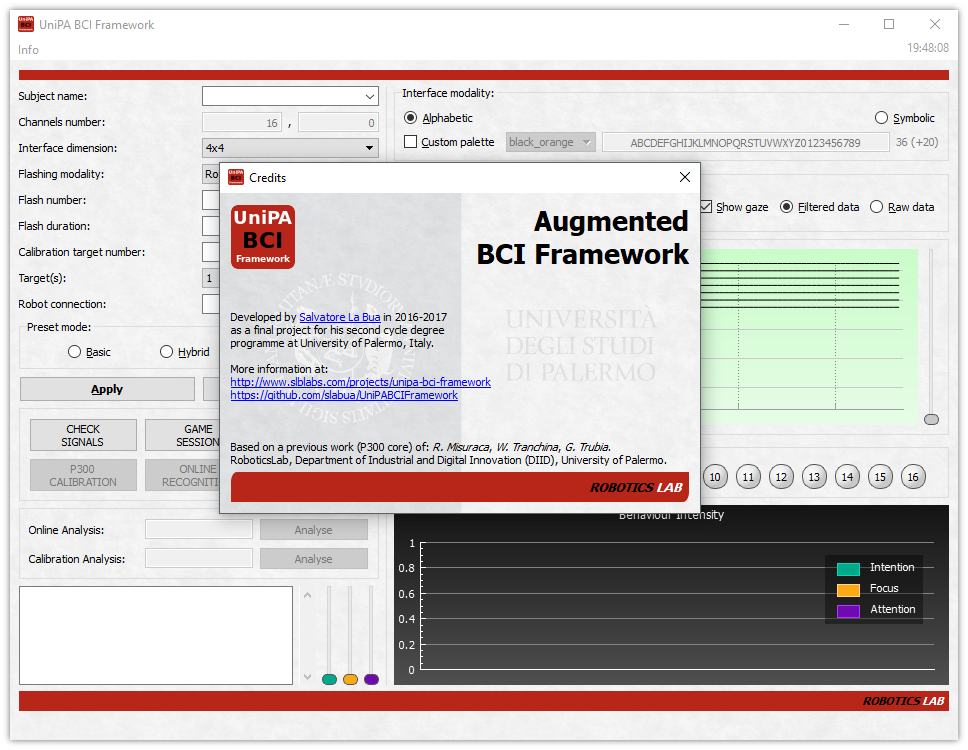The image size is (968, 750).
Task: Open the slblabs.com project page link
Action: (361, 382)
